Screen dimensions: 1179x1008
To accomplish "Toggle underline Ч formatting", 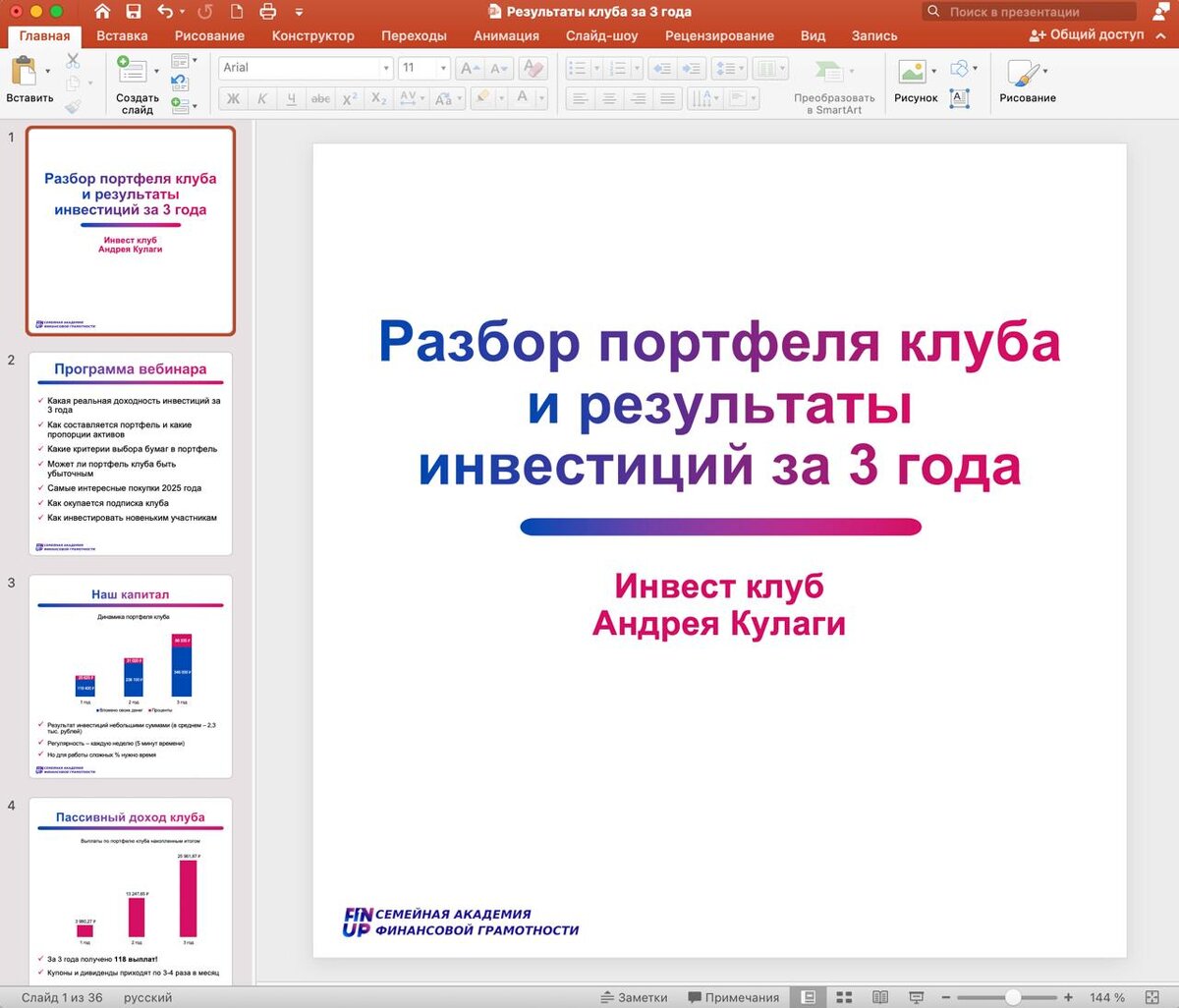I will point(291,98).
